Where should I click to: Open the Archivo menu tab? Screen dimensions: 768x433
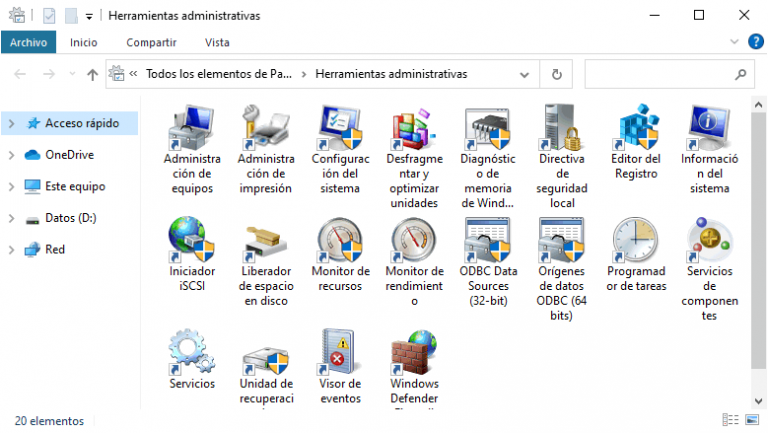29,42
